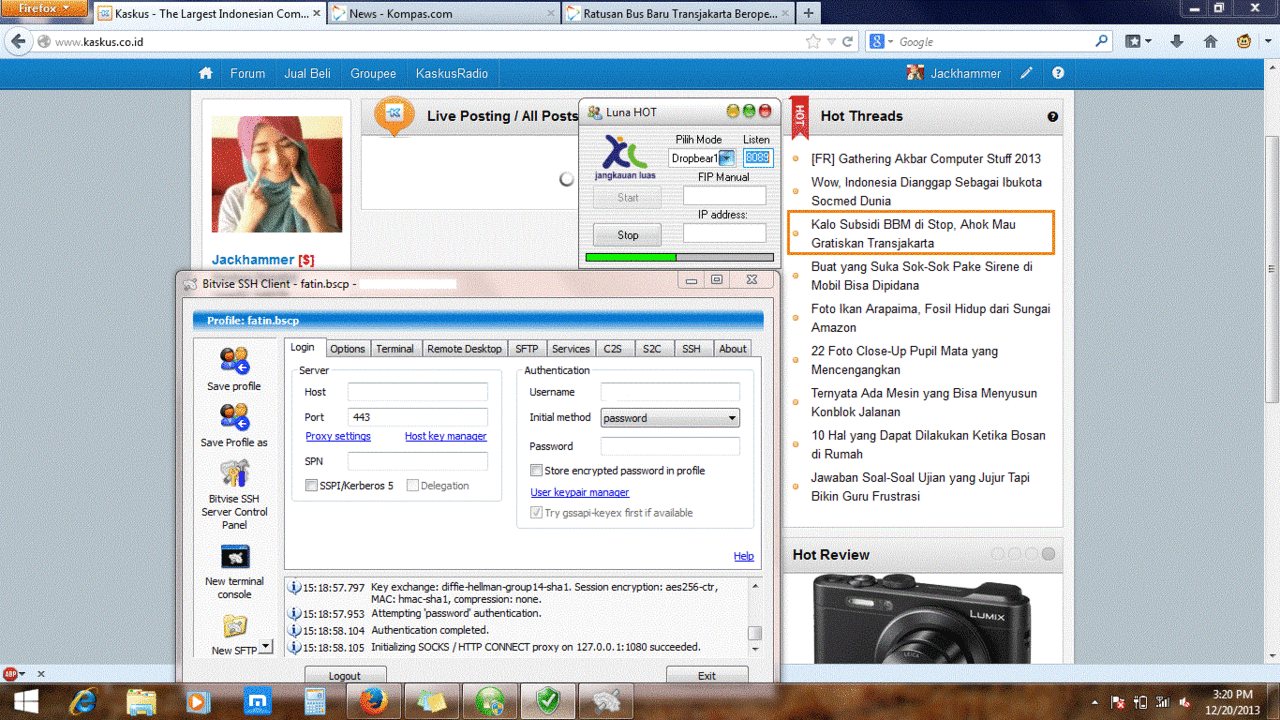Open thread 'Foto Ikan Arapaima, Fosil Hidup'
Viewport: 1280px width, 720px height.
click(x=931, y=318)
